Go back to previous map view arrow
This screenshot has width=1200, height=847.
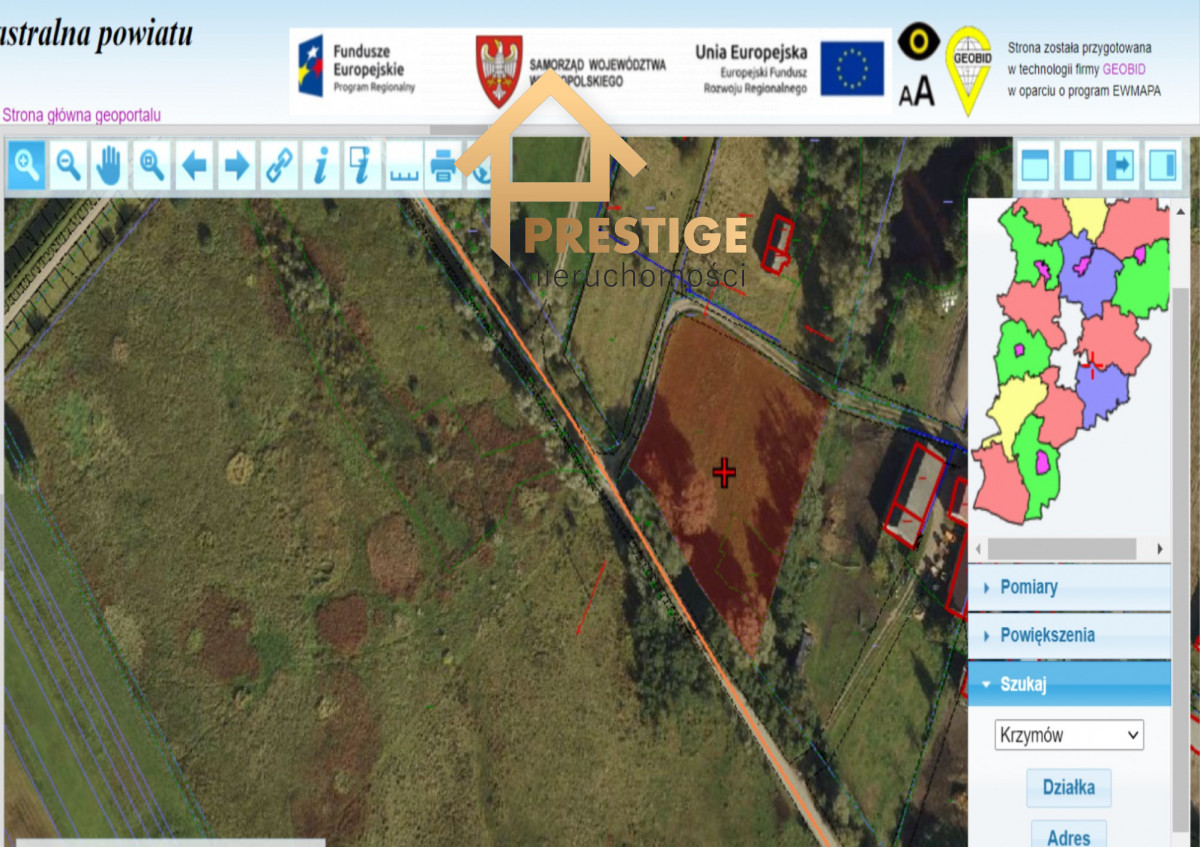click(194, 165)
